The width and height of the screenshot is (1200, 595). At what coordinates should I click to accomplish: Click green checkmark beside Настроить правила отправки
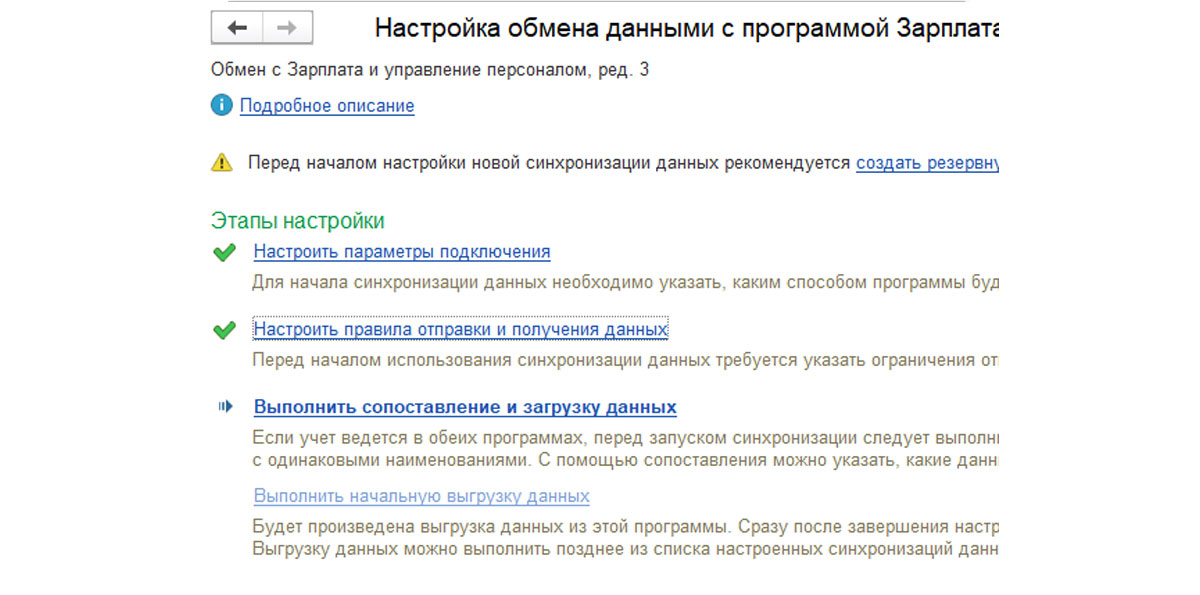click(x=224, y=330)
